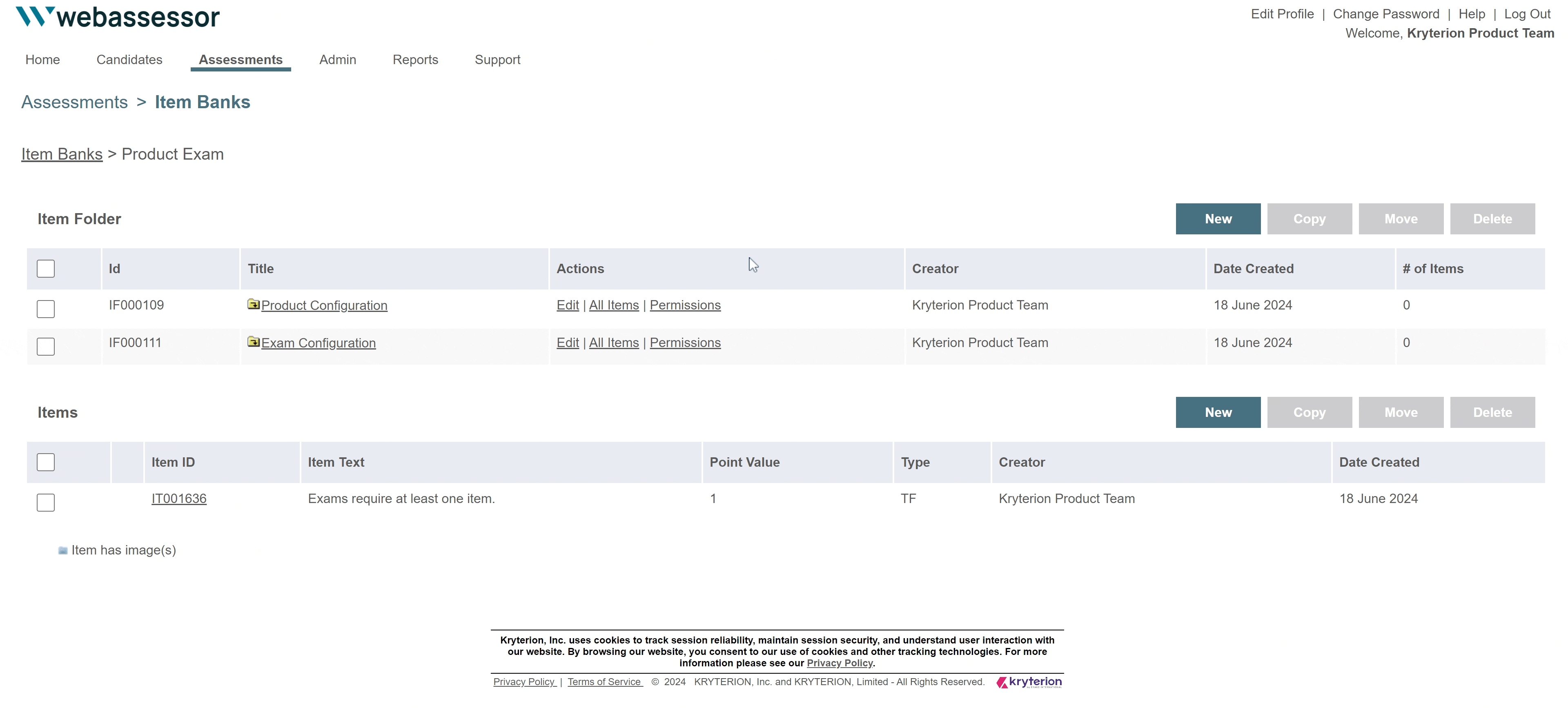The height and width of the screenshot is (708, 1568).
Task: Click the Move button in Items section
Action: (x=1401, y=412)
